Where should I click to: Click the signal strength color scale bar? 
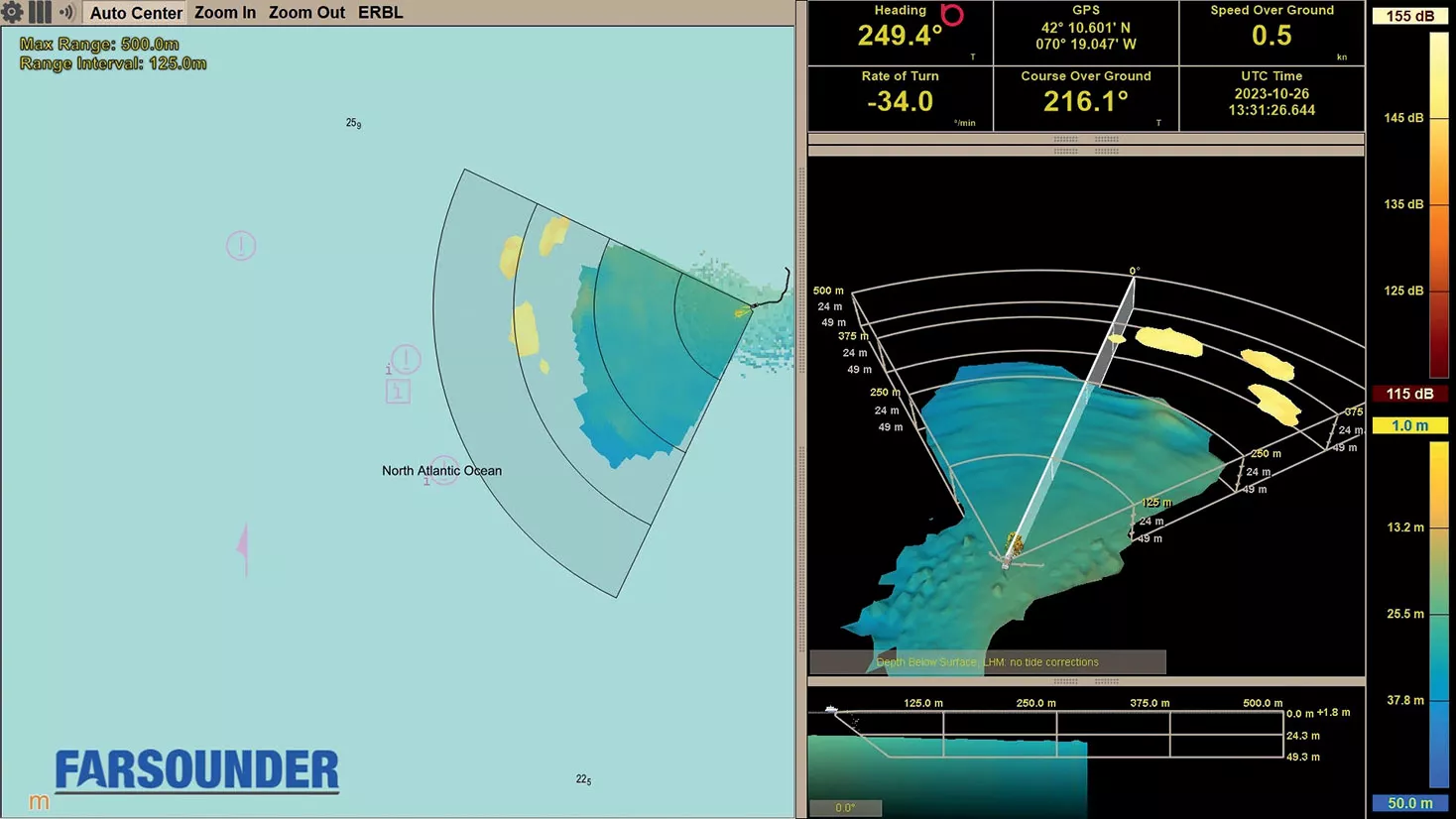1438,204
